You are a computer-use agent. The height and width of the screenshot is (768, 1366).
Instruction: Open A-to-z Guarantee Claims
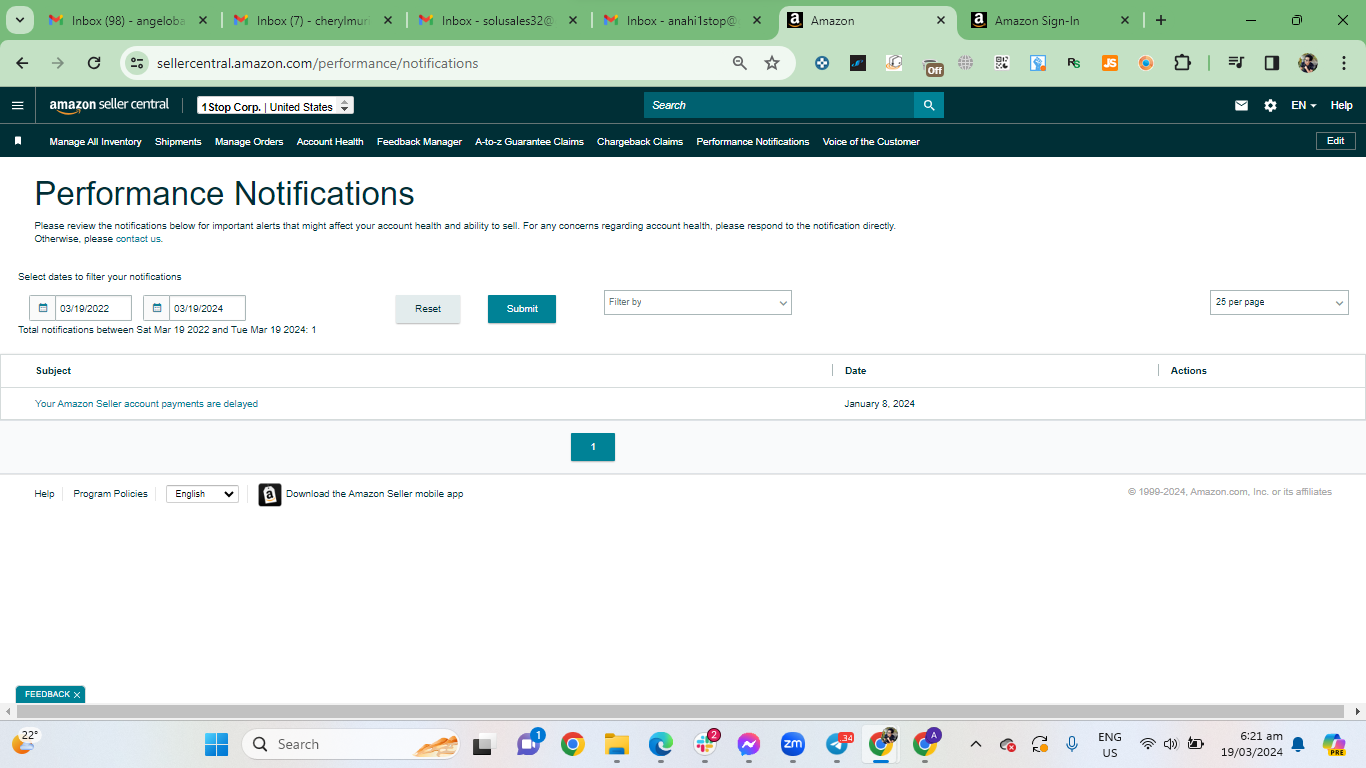(x=529, y=142)
